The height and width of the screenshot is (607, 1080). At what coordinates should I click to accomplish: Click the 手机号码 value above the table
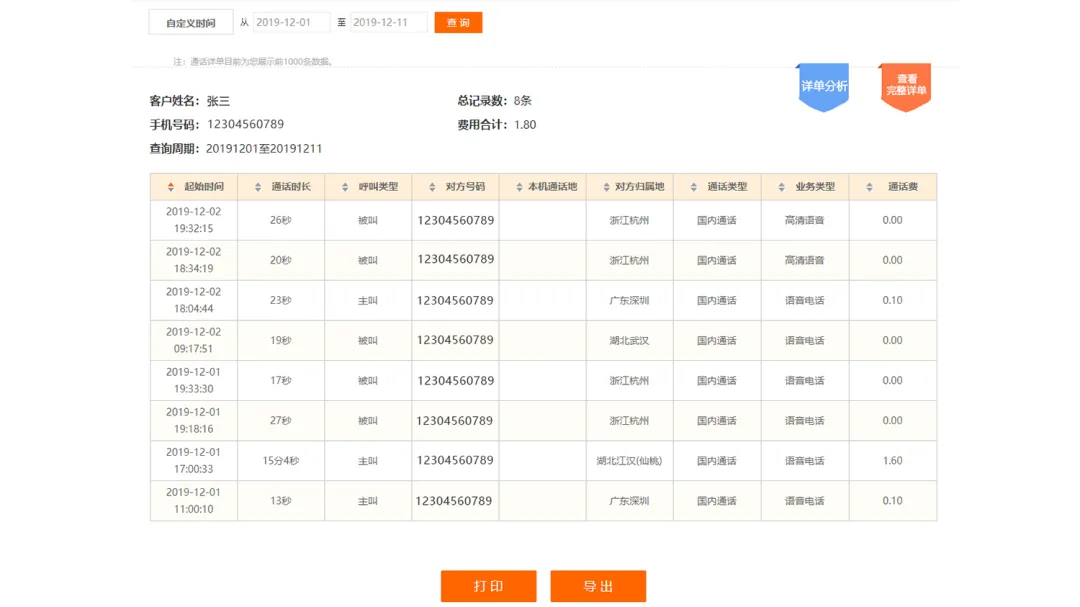tap(245, 124)
